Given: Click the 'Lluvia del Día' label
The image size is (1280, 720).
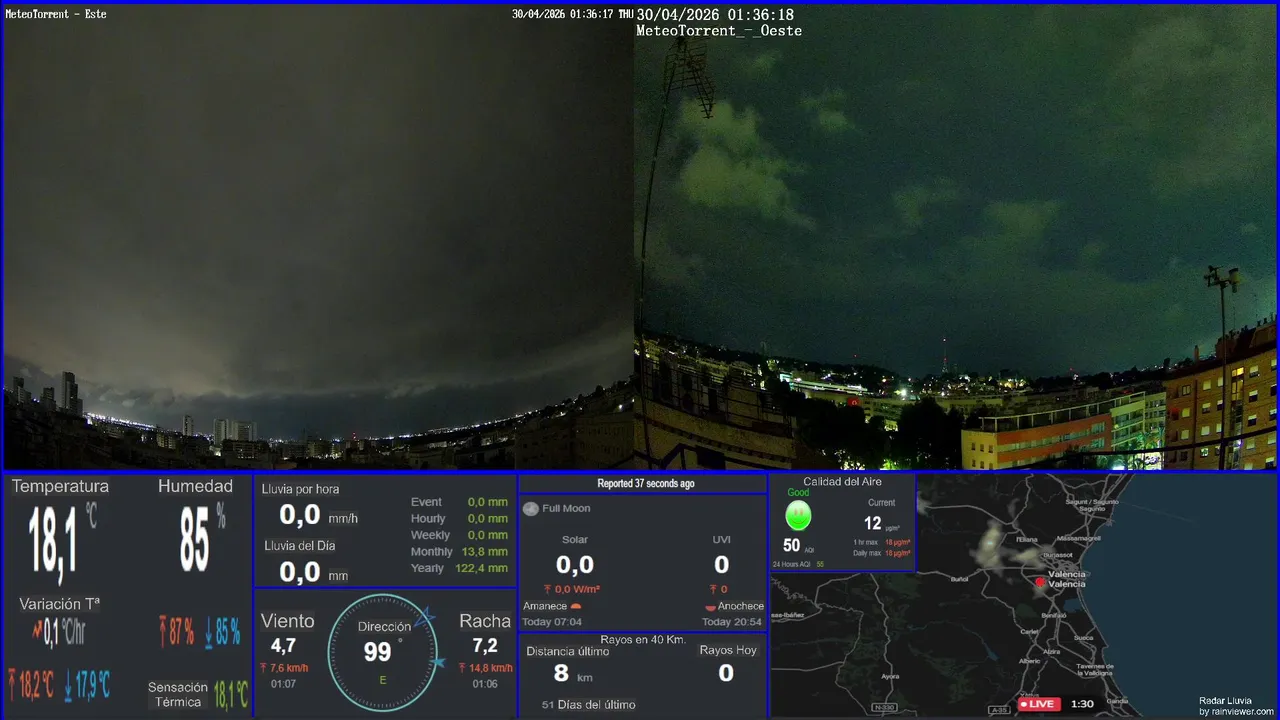Looking at the screenshot, I should click(300, 546).
